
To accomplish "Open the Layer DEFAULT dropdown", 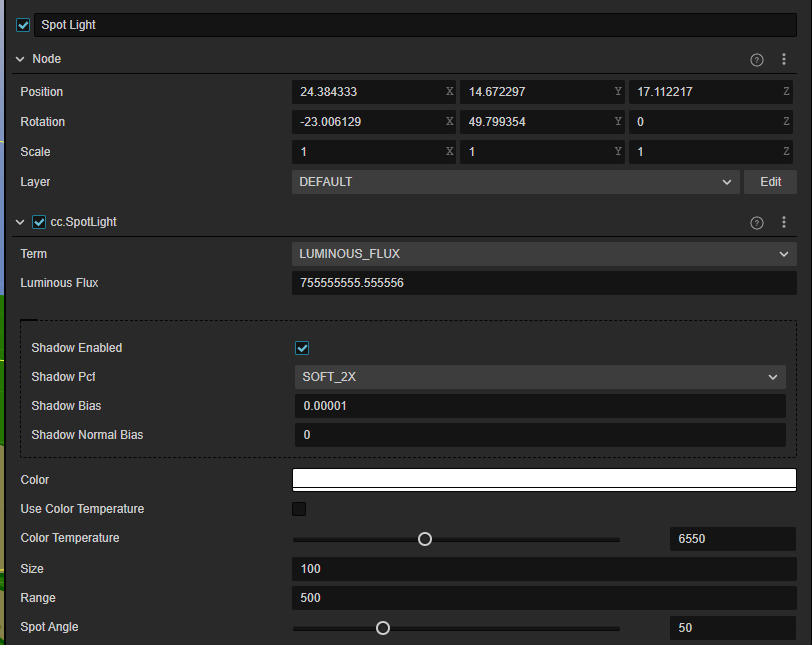I will point(515,182).
